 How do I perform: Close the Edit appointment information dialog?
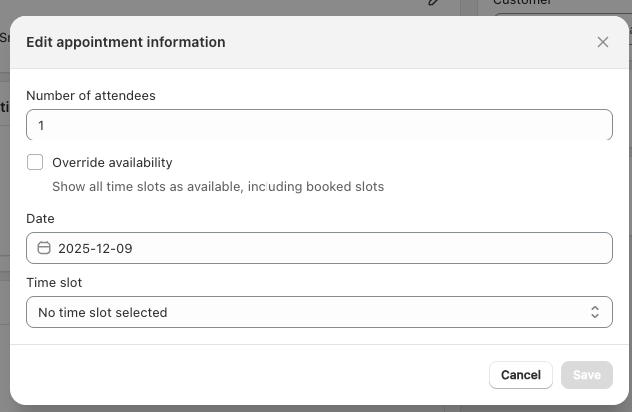[x=602, y=42]
